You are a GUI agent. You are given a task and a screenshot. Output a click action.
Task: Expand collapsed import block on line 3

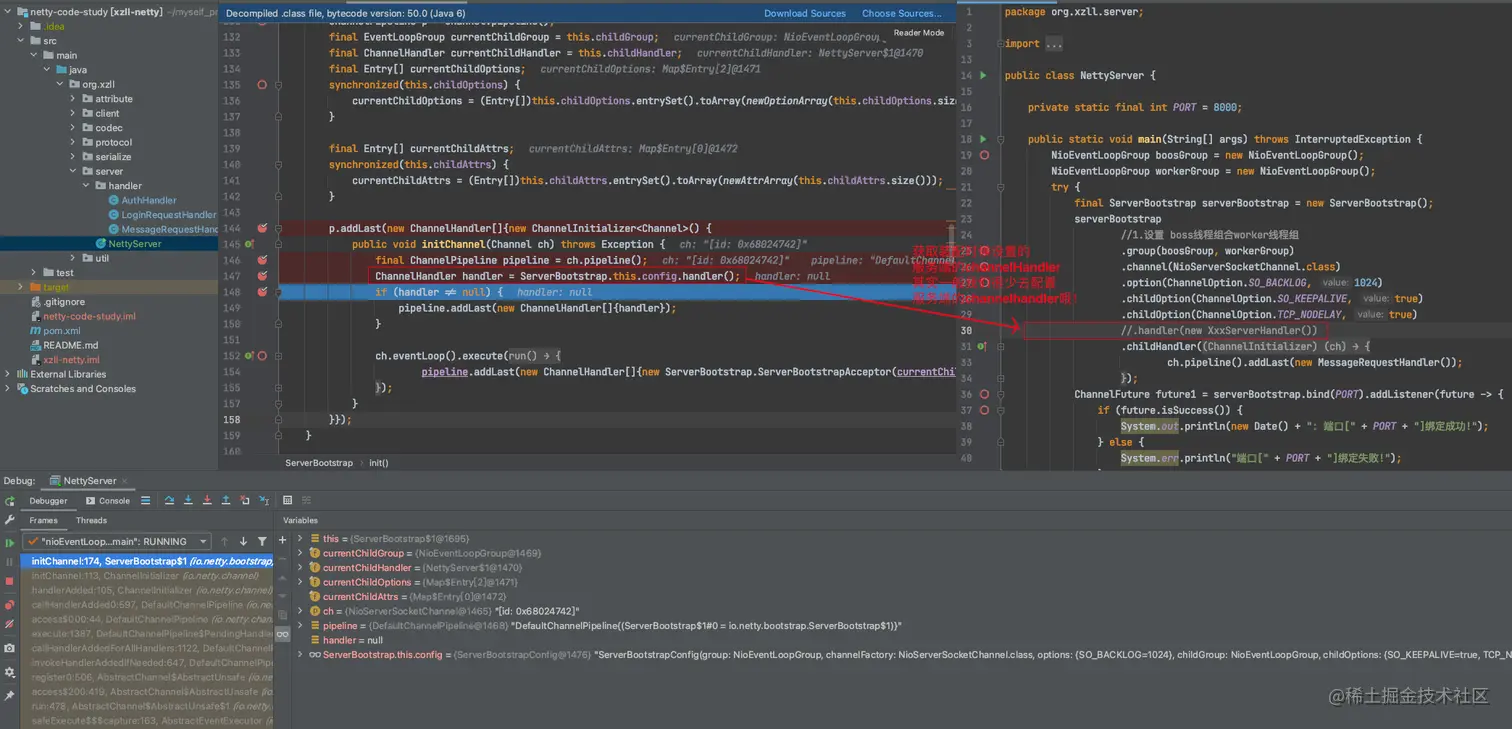point(999,44)
